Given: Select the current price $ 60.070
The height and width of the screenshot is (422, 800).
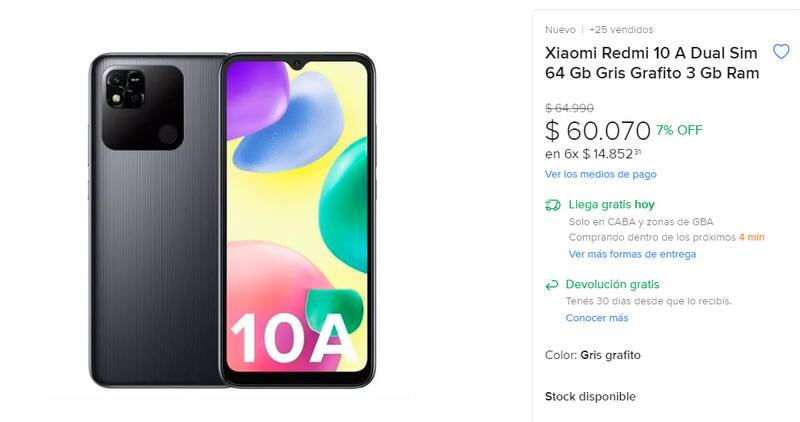Looking at the screenshot, I should pos(597,130).
